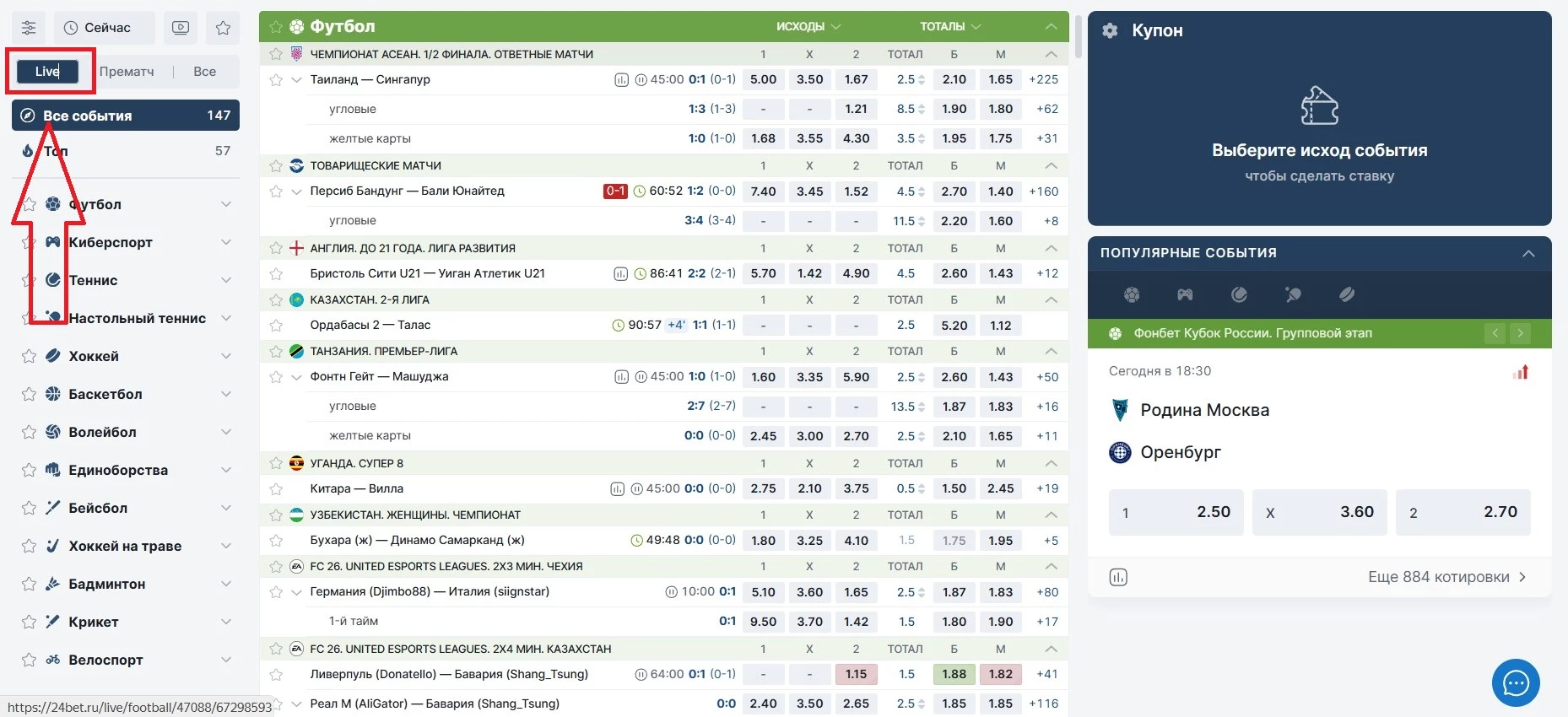
Task: Open match stats icon for Фонтн Гейт — Машуджа
Action: tap(622, 377)
